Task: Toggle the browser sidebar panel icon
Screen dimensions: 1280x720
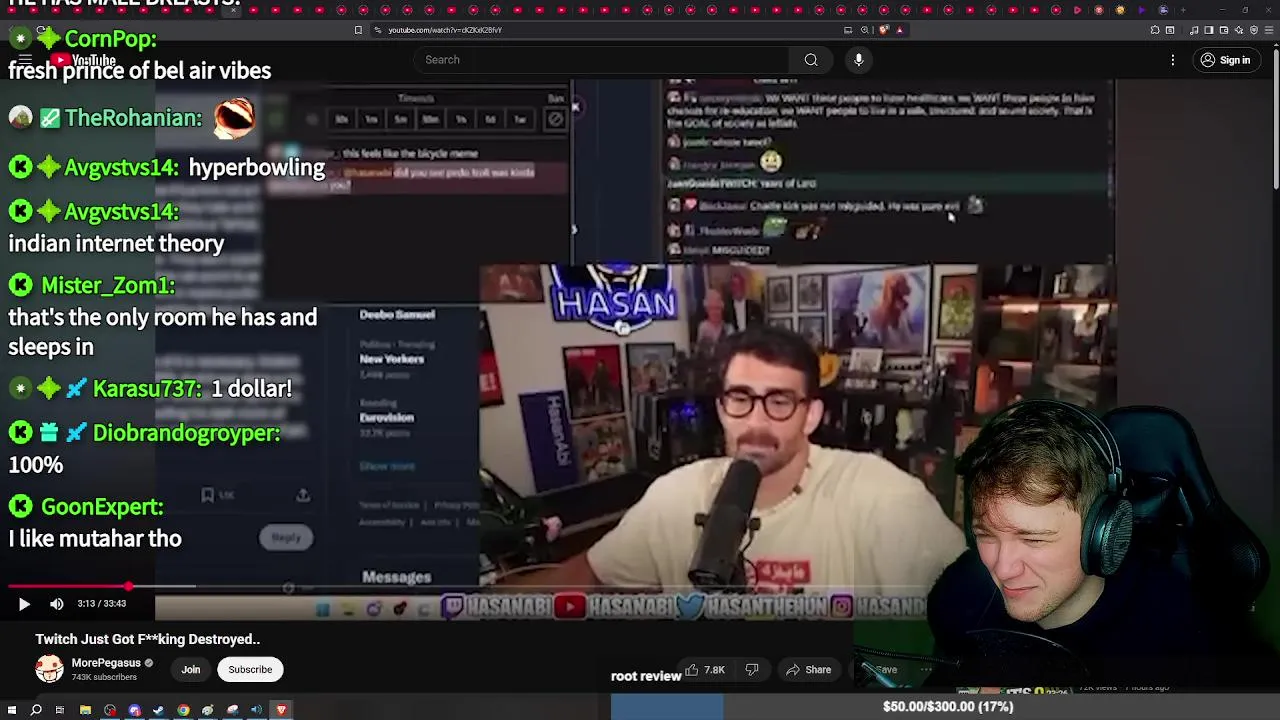Action: point(1209,30)
